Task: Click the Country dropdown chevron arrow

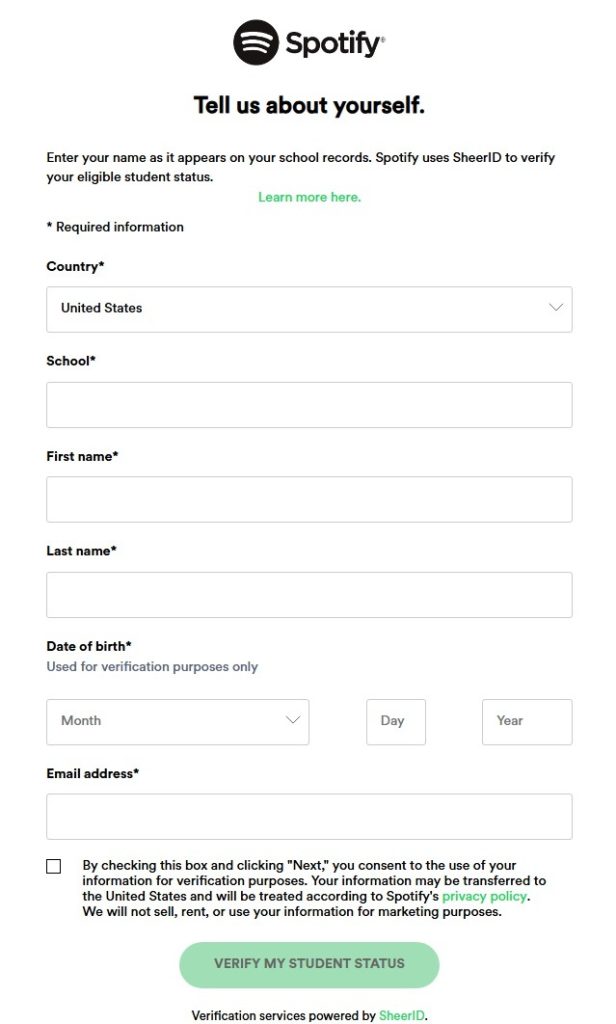Action: (x=556, y=308)
